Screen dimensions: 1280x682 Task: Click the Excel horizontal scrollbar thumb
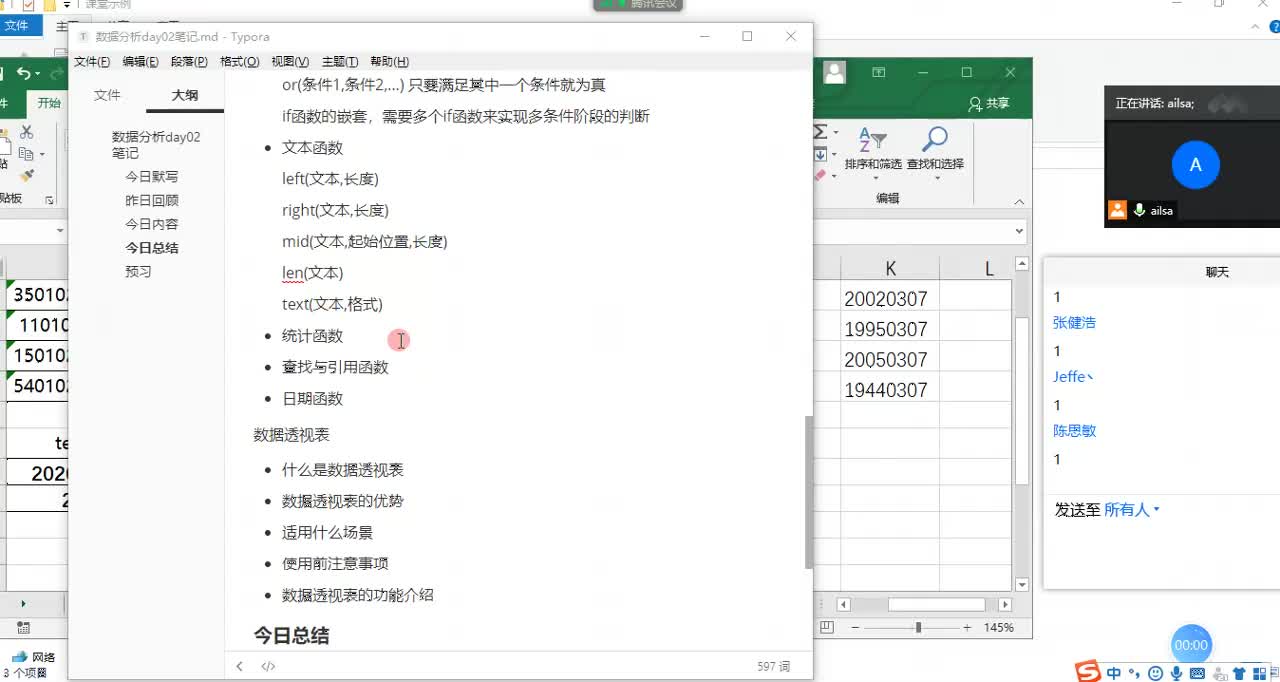(936, 604)
